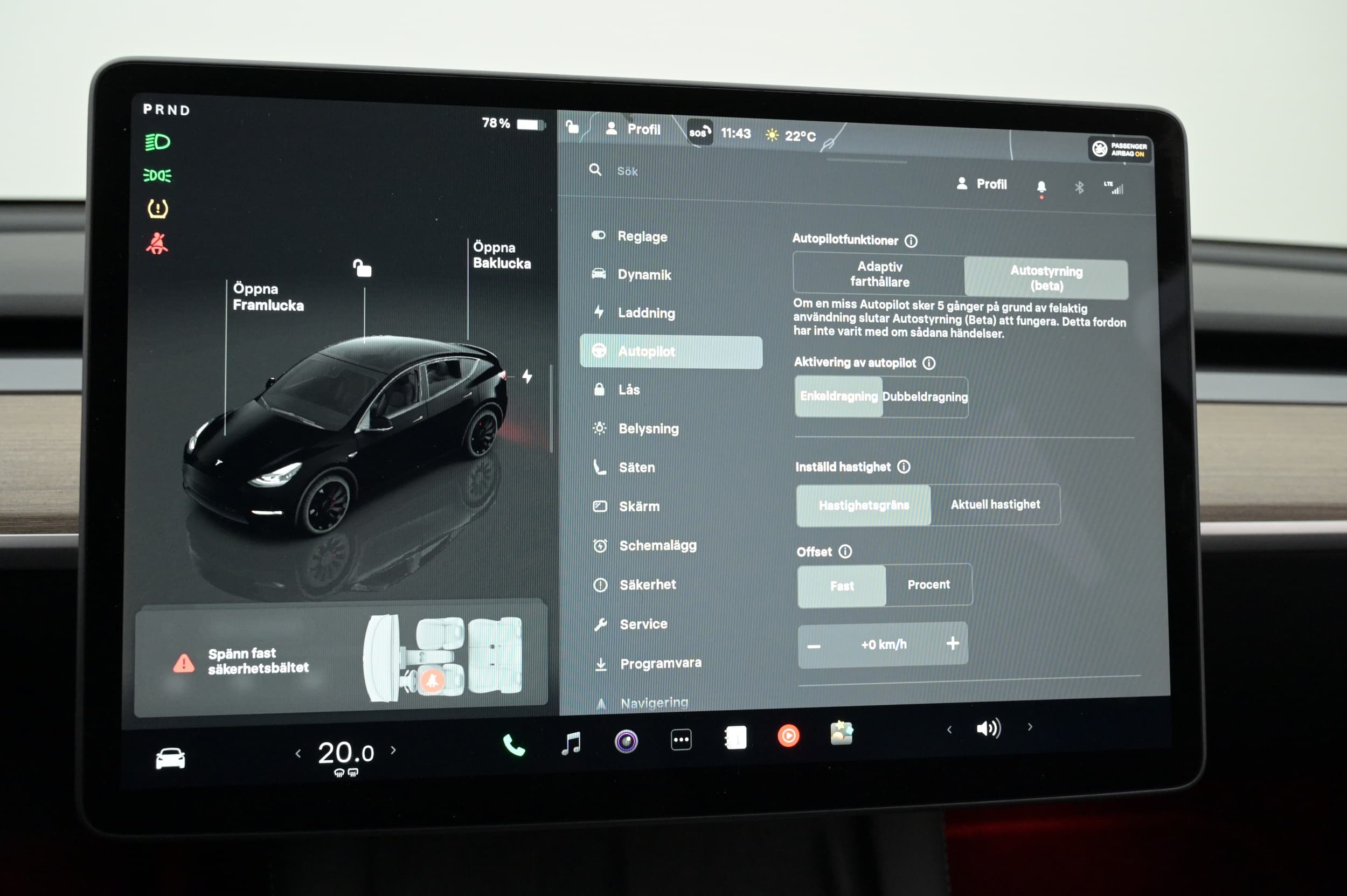Lower volume with left chevron
The height and width of the screenshot is (896, 1347).
949,730
